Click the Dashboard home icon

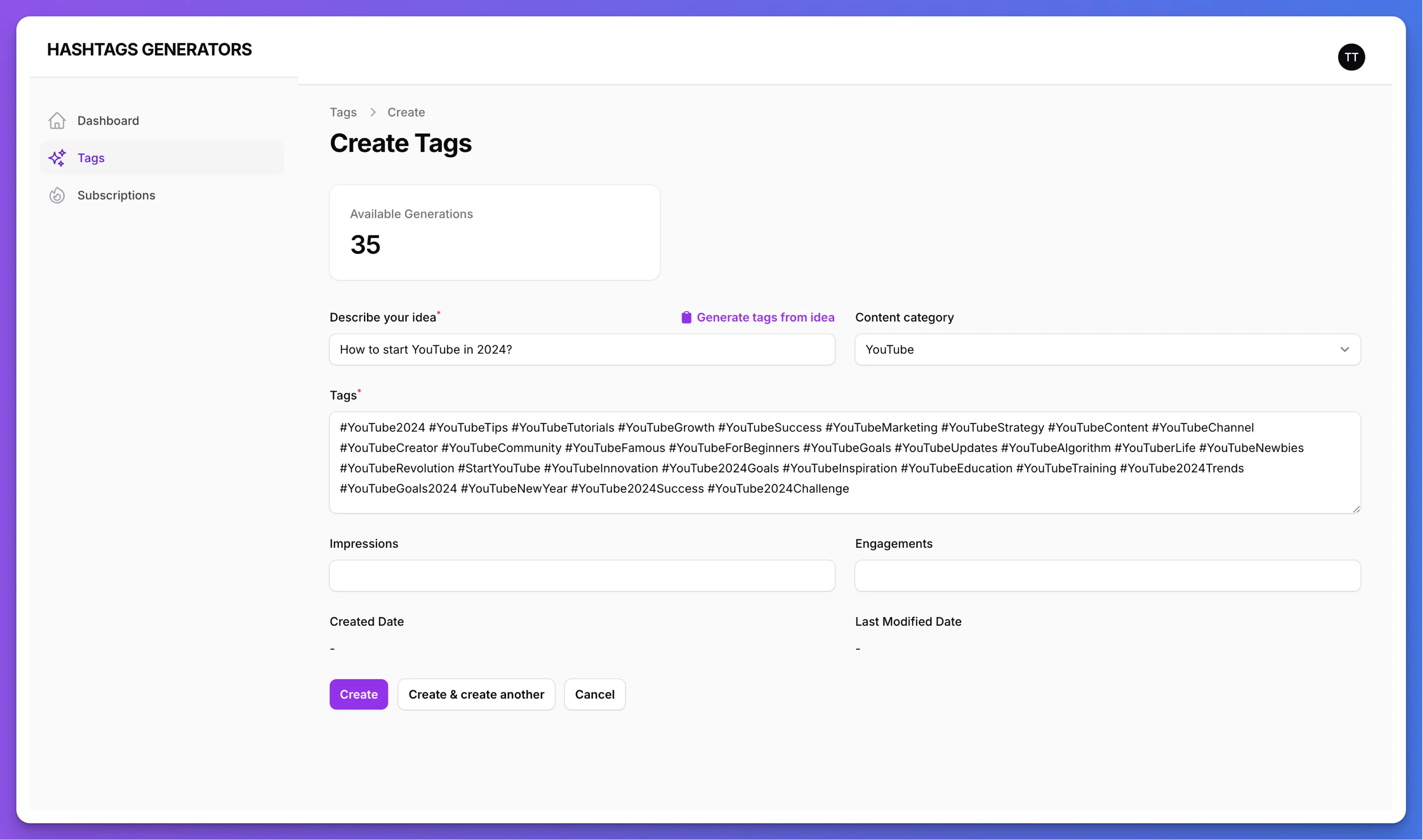click(57, 121)
